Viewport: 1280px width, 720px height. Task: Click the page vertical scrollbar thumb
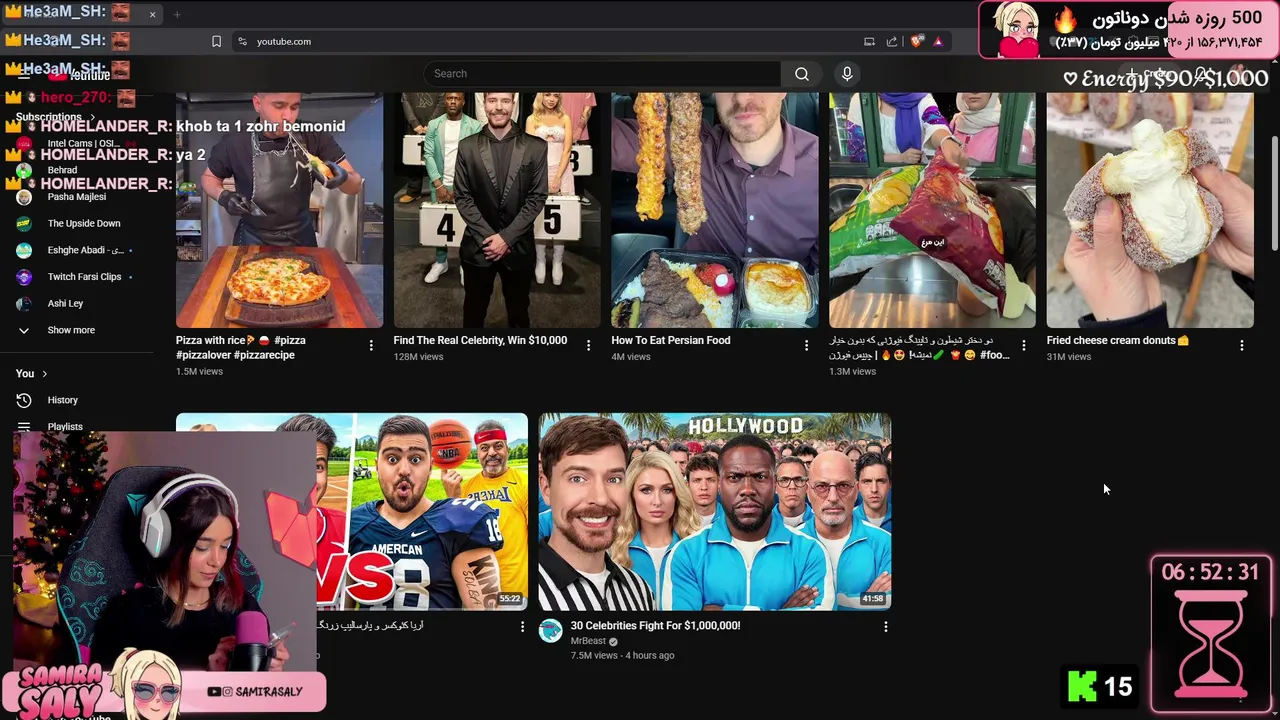(1274, 192)
